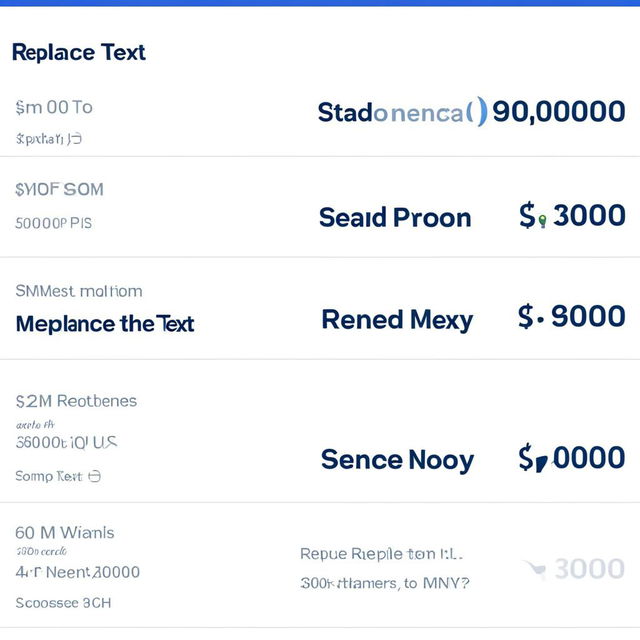Viewport: 640px width, 640px height.
Task: Select the $ 3000 amount in Seaid Proon row
Action: 572,215
